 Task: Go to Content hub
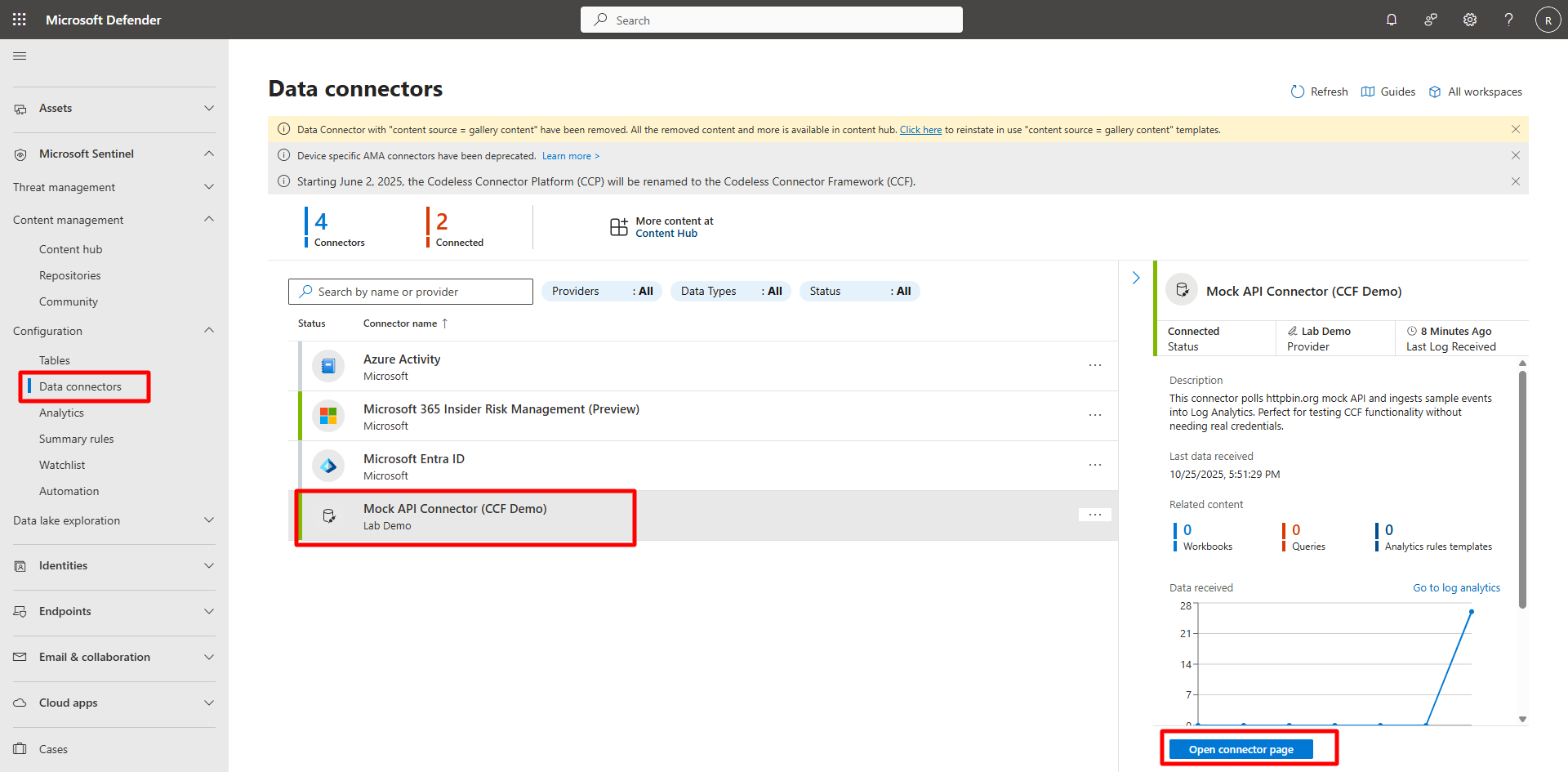pos(71,249)
